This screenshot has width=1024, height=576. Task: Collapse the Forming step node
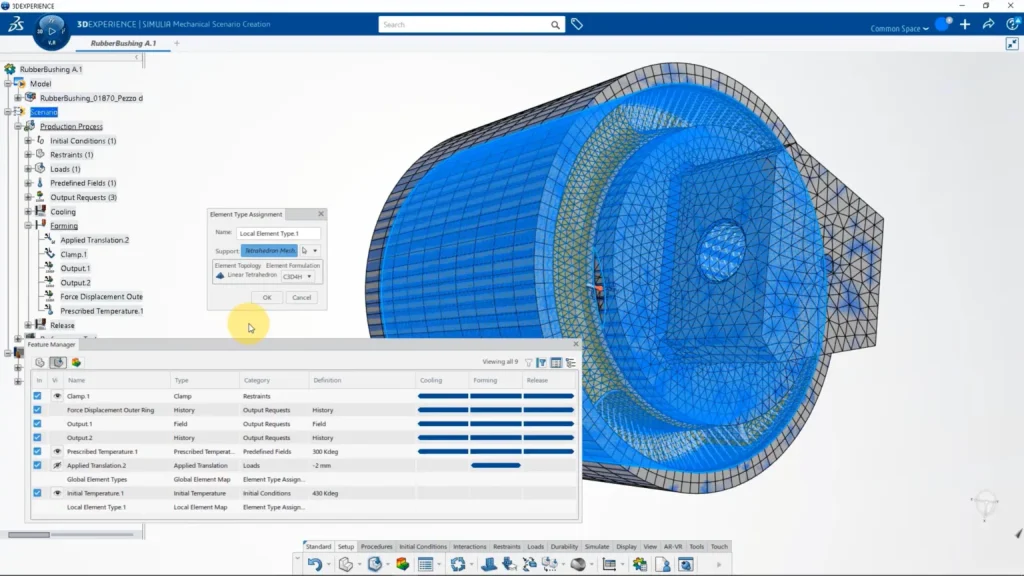click(x=28, y=225)
